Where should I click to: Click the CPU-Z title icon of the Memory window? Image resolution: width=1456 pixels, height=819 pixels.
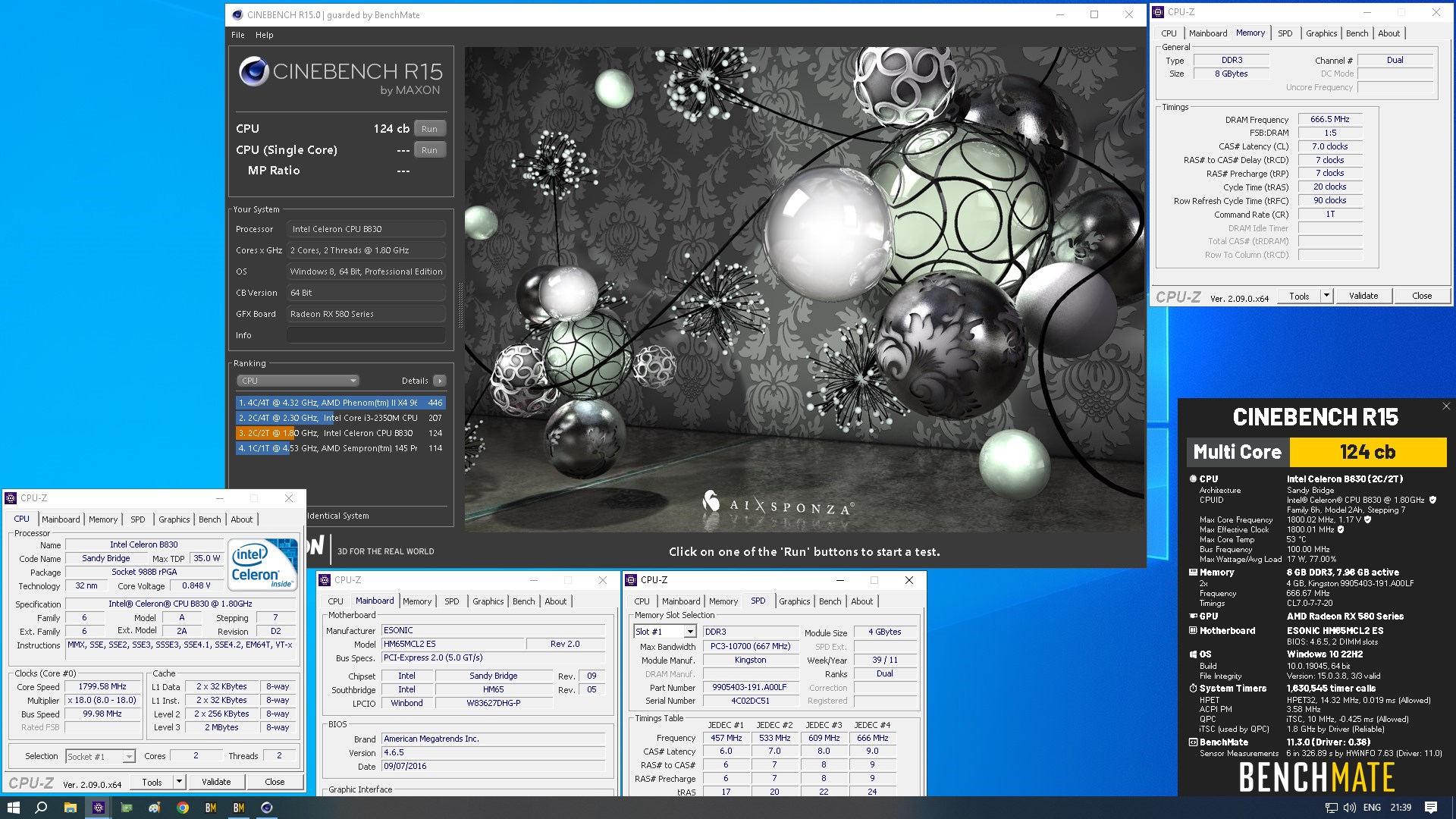click(1158, 12)
